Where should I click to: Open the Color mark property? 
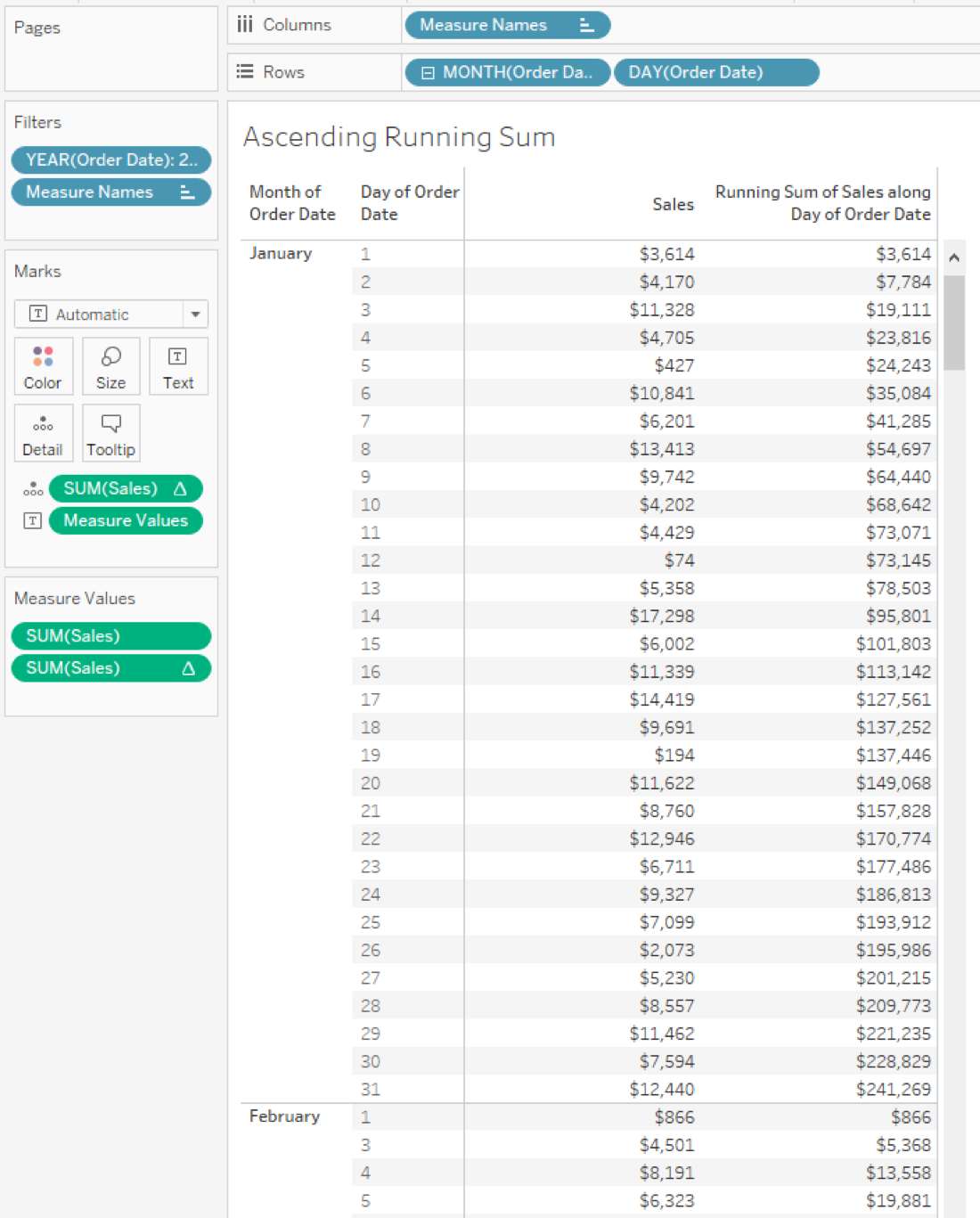(x=43, y=366)
